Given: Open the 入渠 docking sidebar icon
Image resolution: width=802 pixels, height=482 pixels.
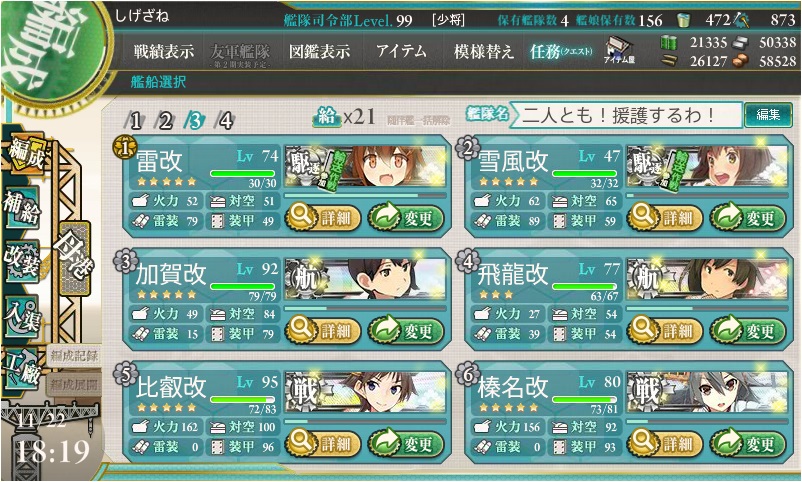Looking at the screenshot, I should pyautogui.click(x=21, y=315).
